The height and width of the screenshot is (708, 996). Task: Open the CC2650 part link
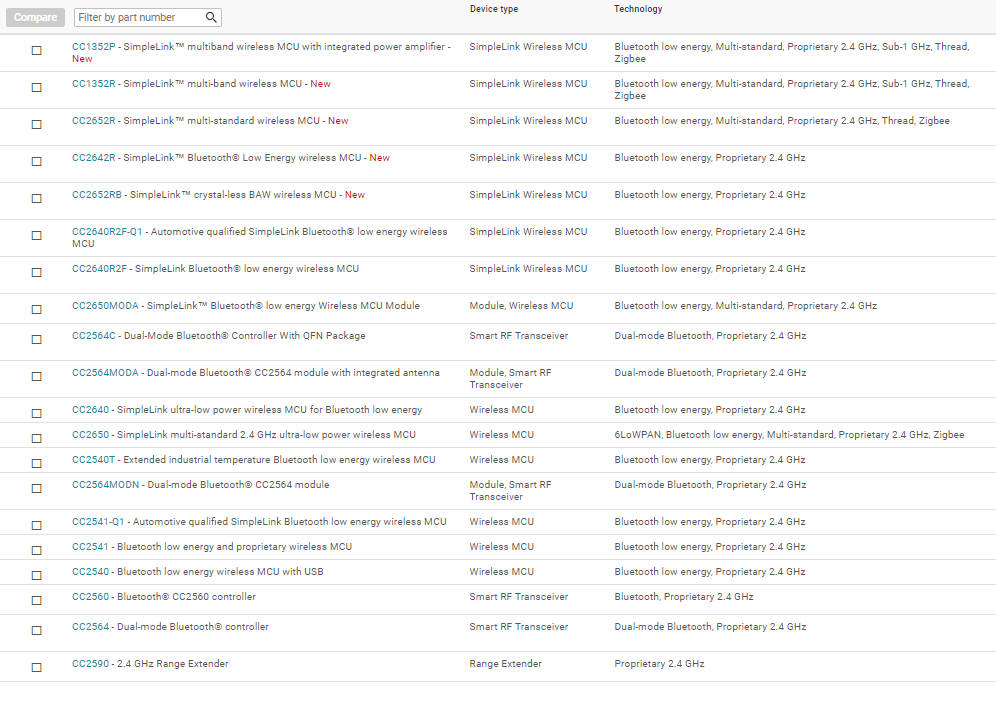tap(90, 434)
